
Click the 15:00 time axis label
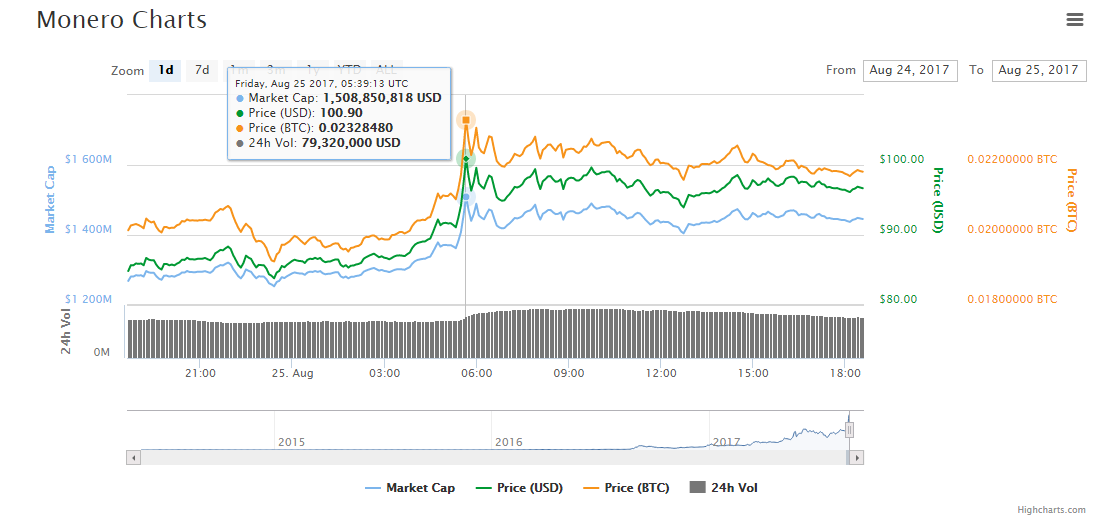753,373
